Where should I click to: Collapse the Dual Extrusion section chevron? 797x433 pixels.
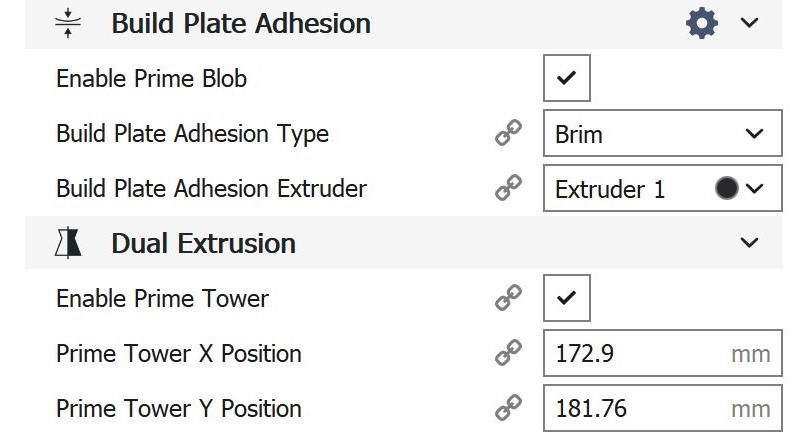(x=750, y=243)
